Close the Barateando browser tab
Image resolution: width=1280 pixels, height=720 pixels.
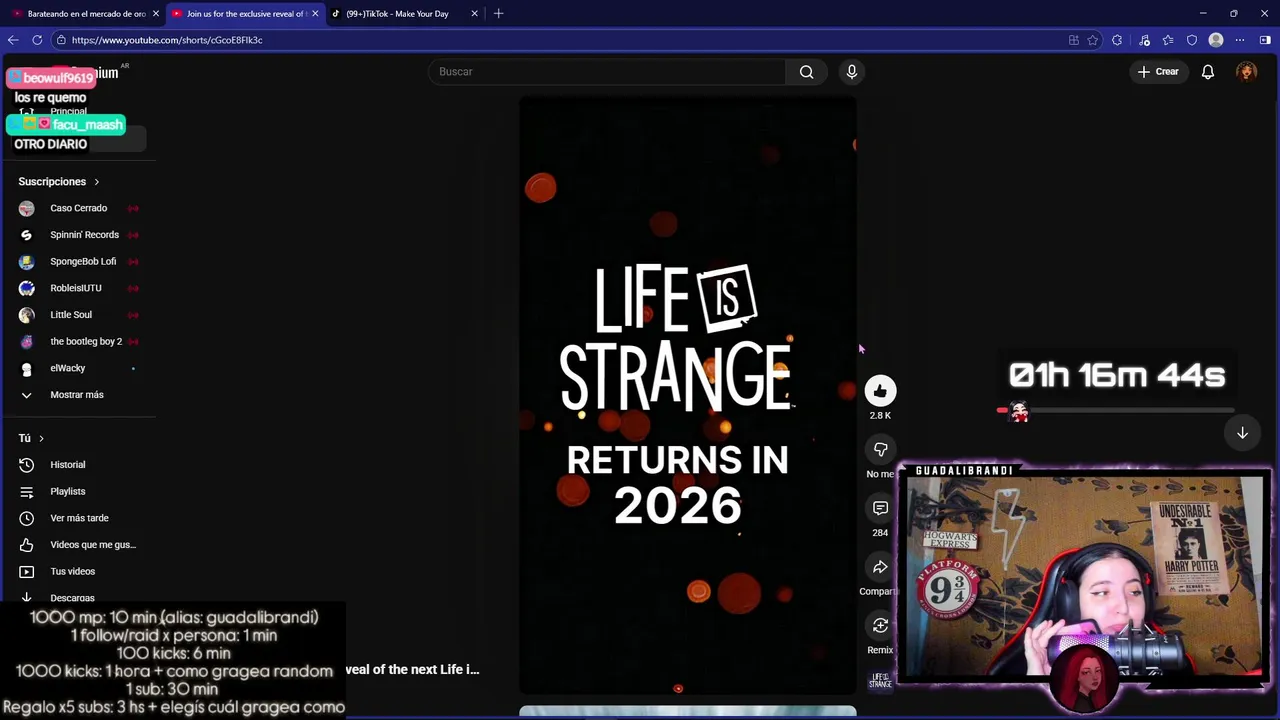[156, 14]
